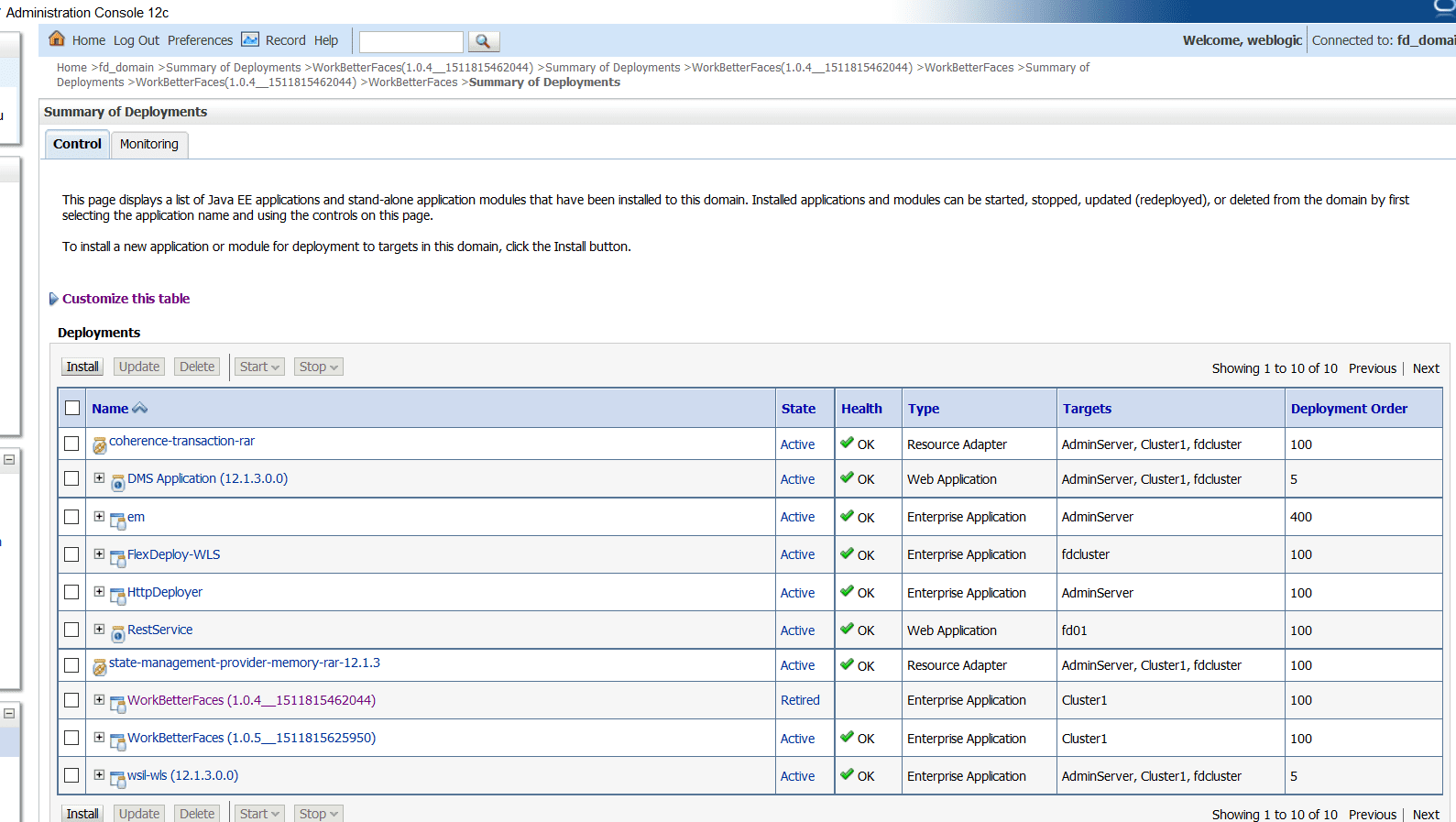The width and height of the screenshot is (1456, 822).
Task: Check the HttpDeployer row checkbox
Action: coord(71,592)
